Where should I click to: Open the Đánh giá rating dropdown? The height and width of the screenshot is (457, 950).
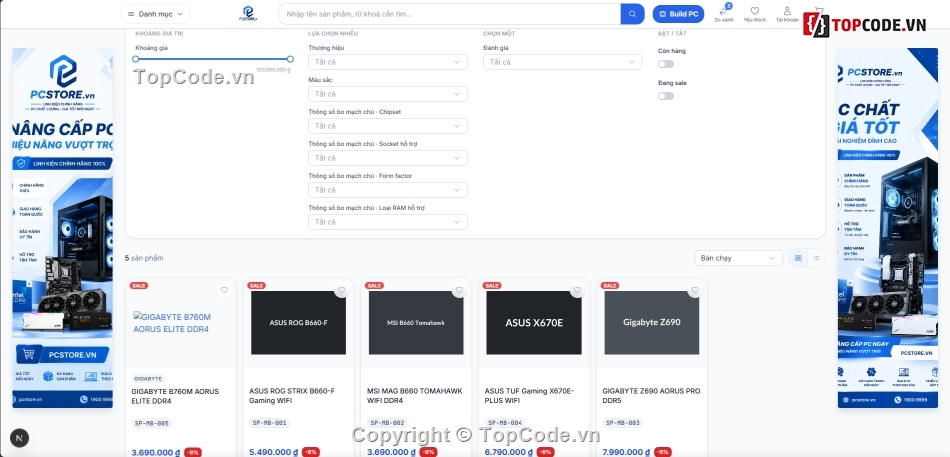pos(562,62)
